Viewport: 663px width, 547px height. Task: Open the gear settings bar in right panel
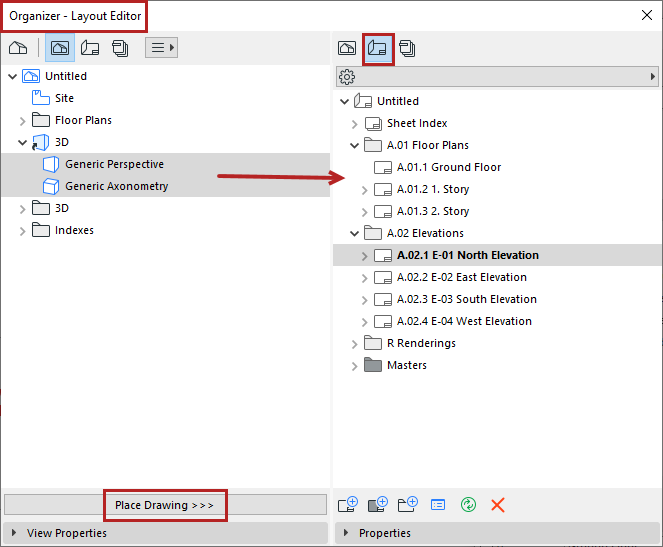pyautogui.click(x=497, y=77)
